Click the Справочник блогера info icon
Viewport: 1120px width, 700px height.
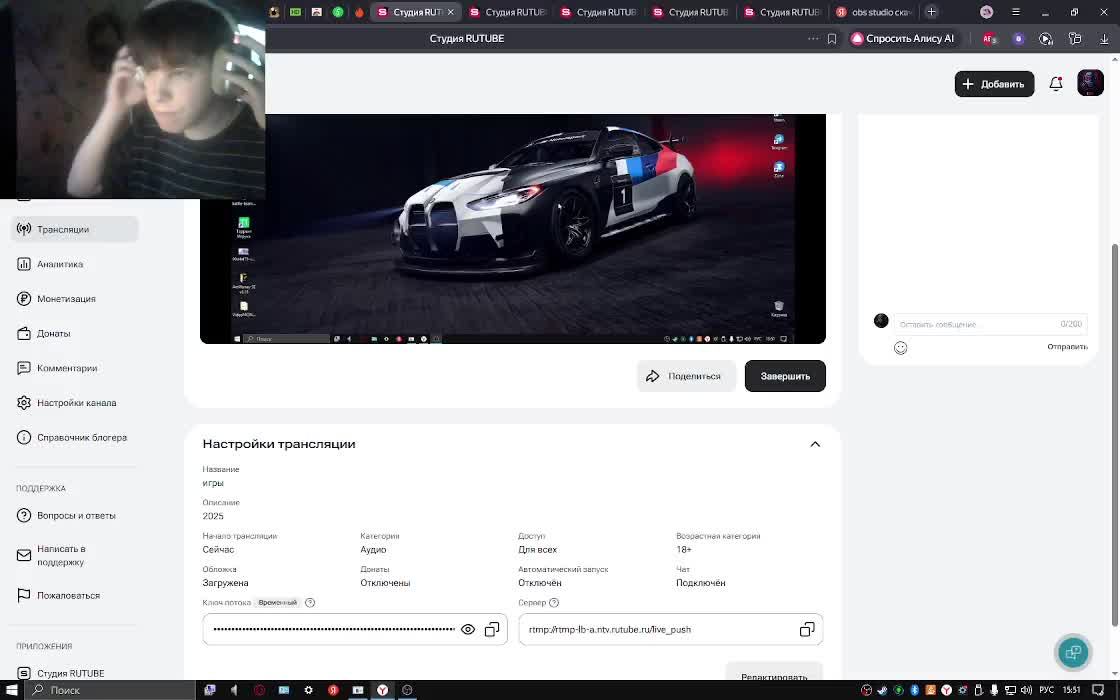tap(24, 437)
